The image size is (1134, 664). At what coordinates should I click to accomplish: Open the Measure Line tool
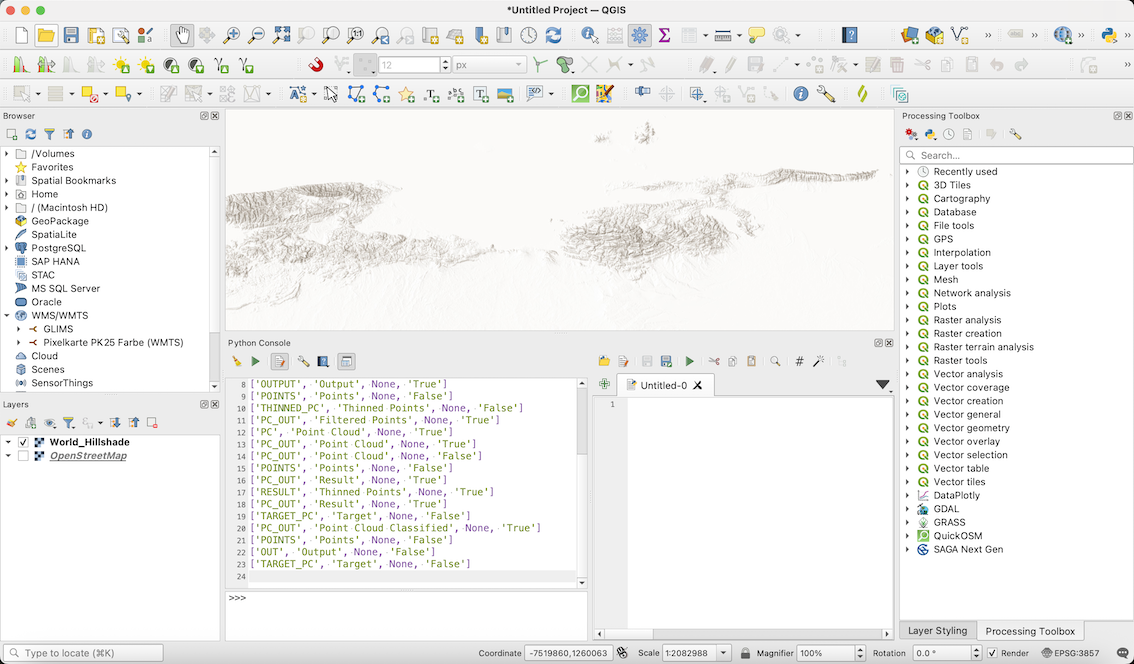click(x=725, y=33)
